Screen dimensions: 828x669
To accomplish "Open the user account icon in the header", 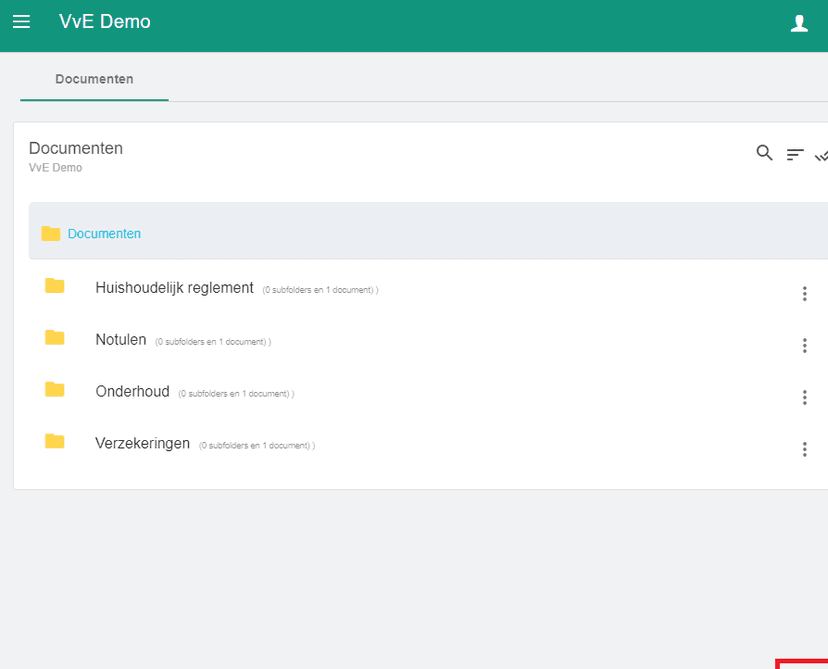I will 799,22.
